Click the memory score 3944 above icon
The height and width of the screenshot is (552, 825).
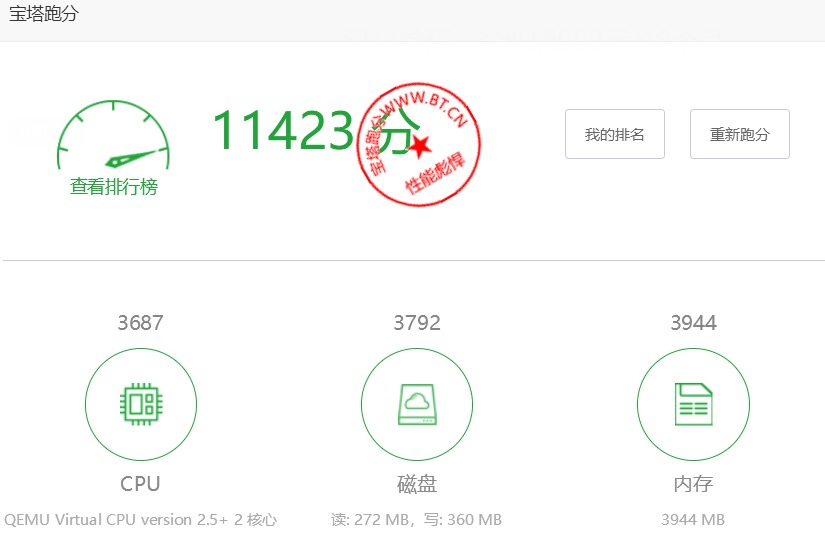pyautogui.click(x=693, y=323)
